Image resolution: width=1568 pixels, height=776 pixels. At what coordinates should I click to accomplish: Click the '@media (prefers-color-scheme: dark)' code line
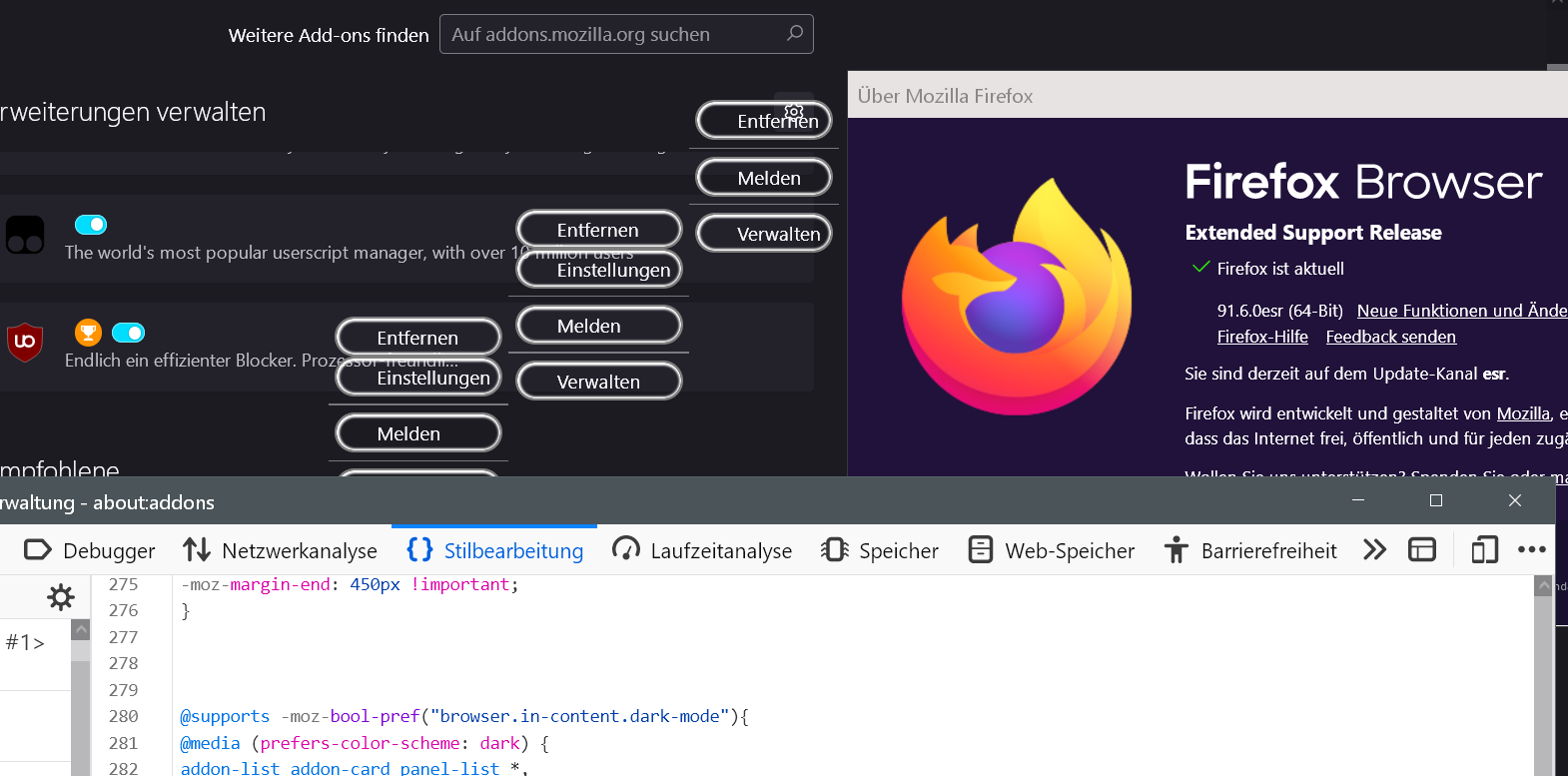[365, 743]
